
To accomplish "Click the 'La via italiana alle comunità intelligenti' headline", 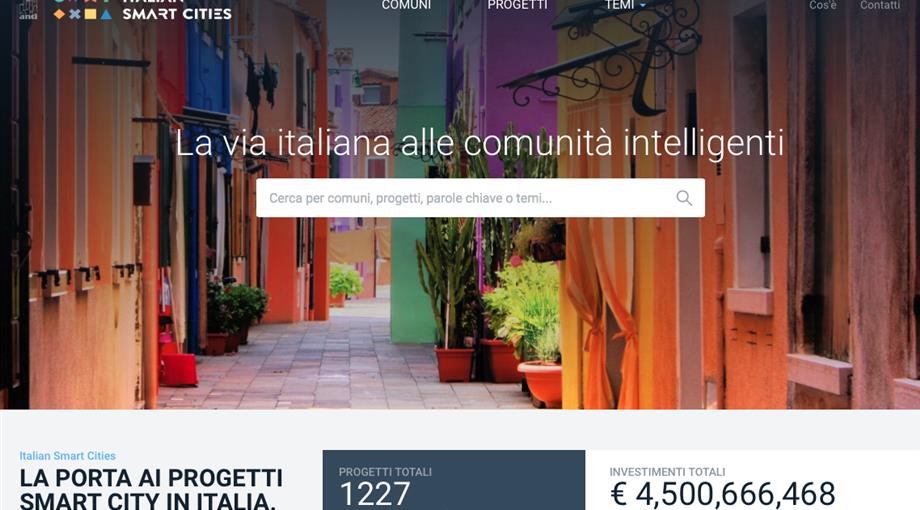I will click(479, 143).
